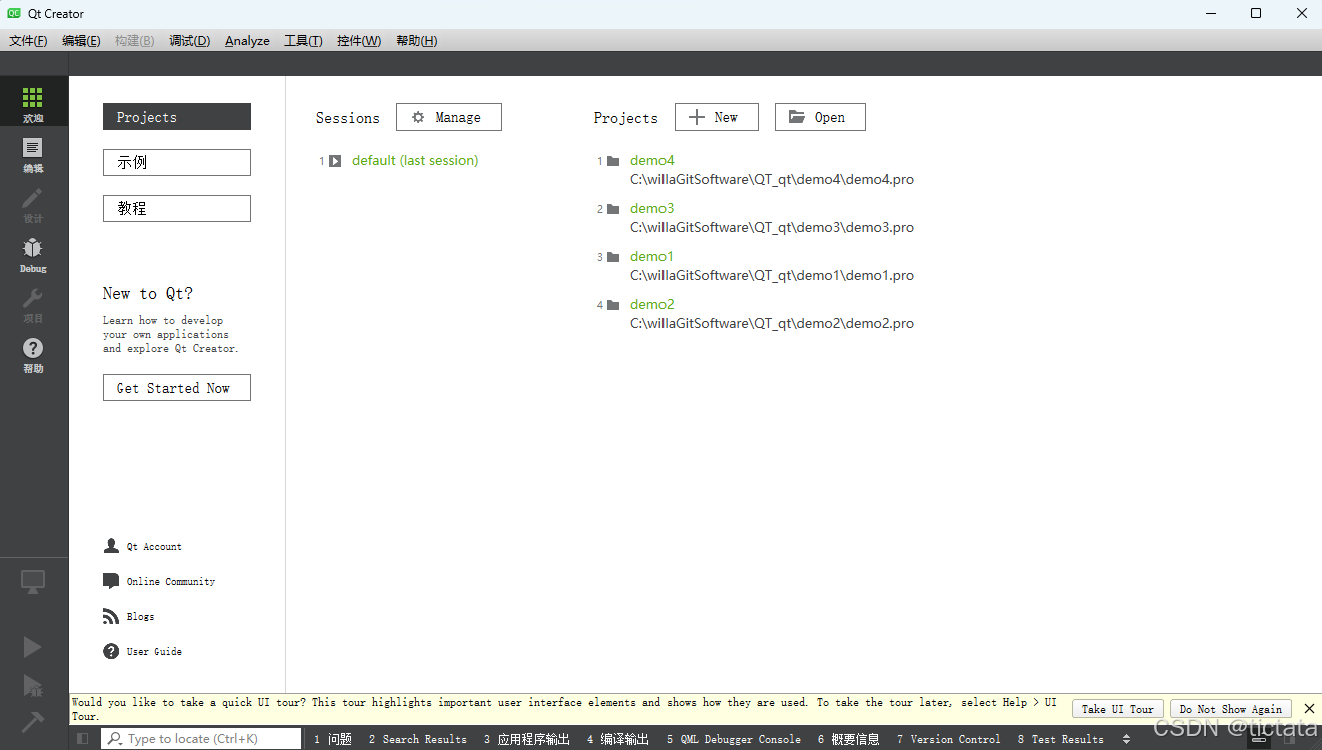Open the 工具(T) menu

pos(303,41)
